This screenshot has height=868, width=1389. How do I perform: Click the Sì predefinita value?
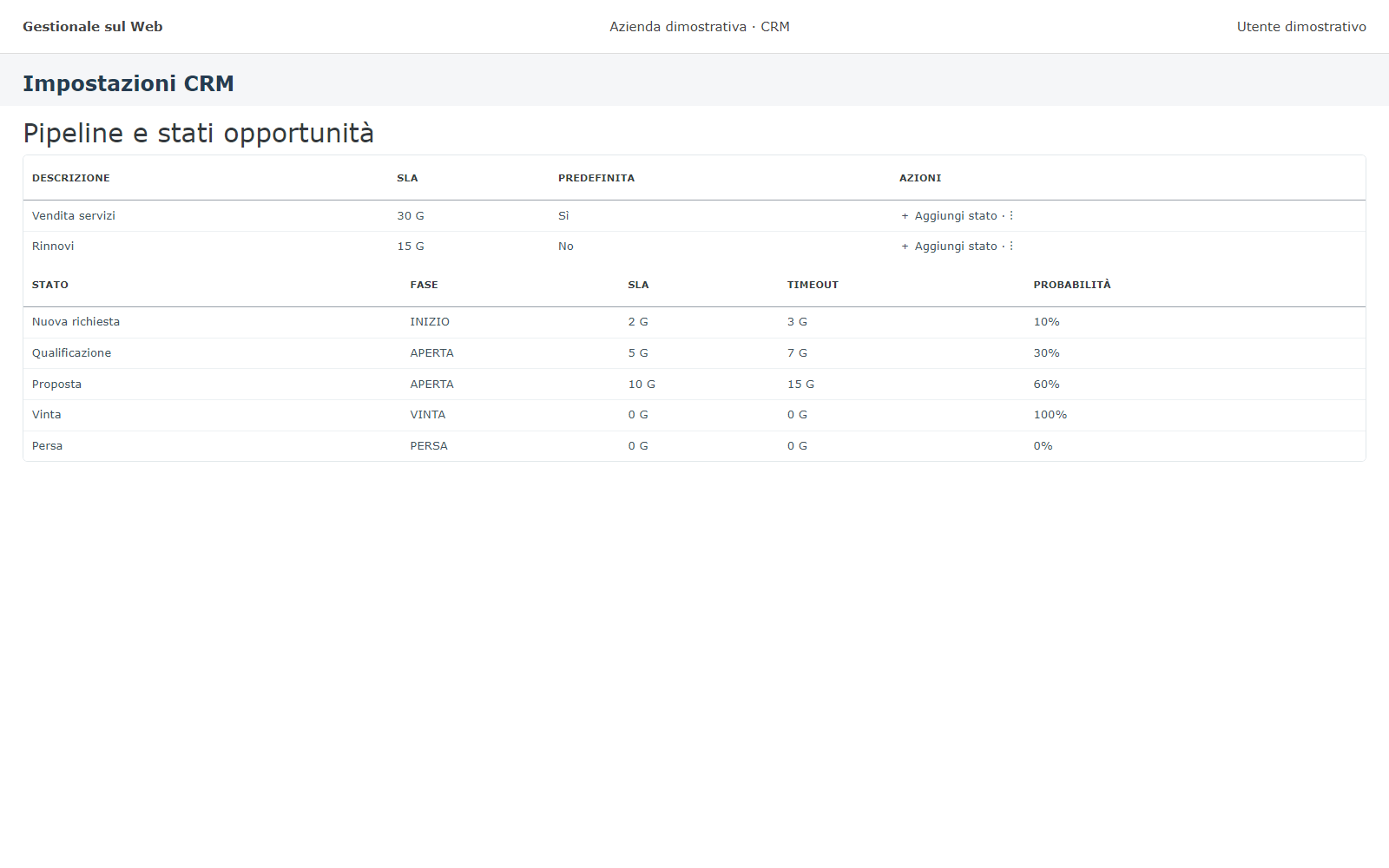click(x=563, y=216)
